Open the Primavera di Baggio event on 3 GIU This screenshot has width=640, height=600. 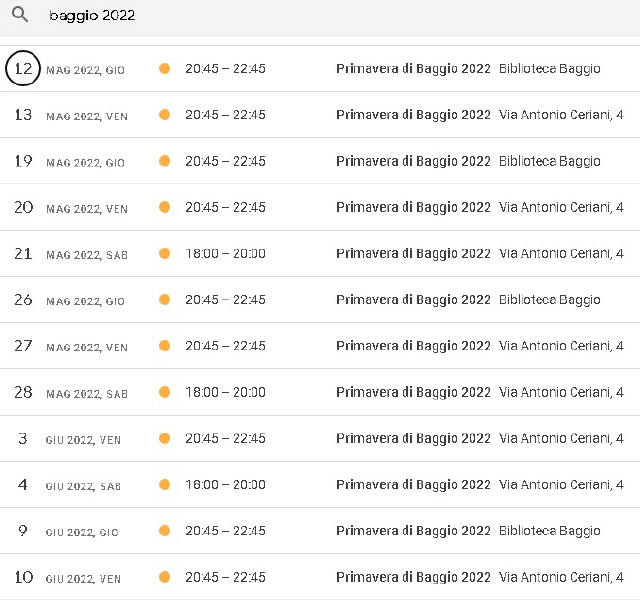(413, 439)
